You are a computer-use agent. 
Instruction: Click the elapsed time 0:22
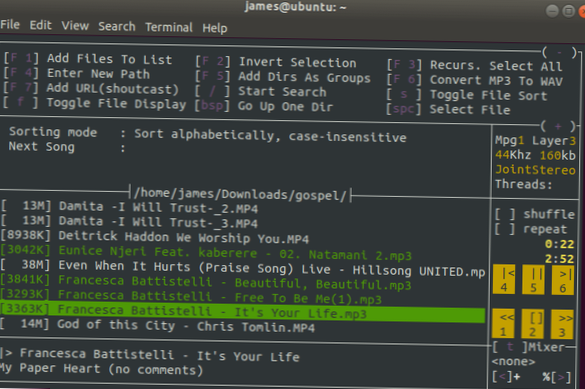559,244
